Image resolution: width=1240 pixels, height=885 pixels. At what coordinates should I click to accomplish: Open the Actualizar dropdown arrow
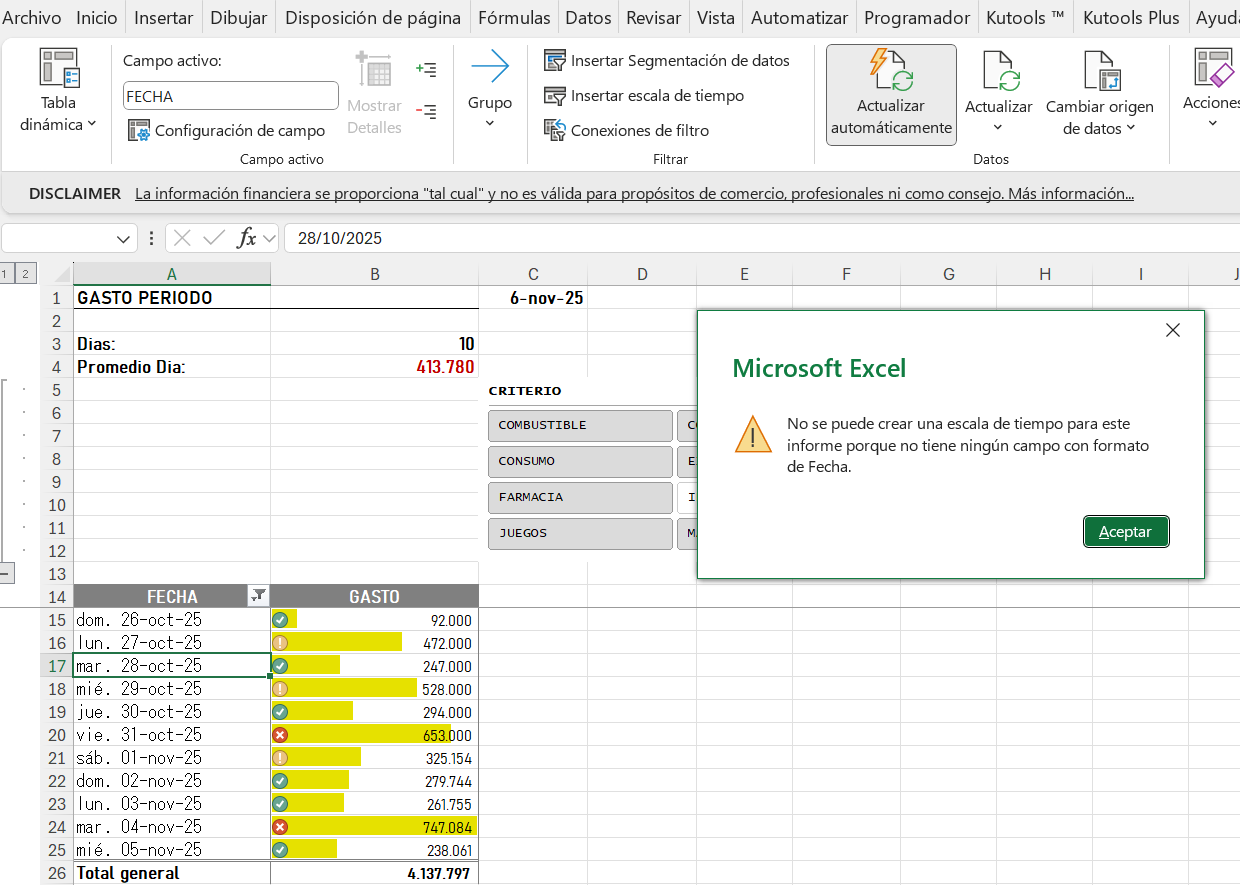point(998,127)
